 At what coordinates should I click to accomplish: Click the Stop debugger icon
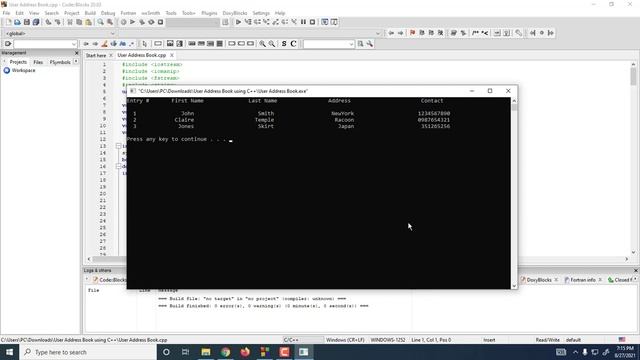click(x=313, y=22)
